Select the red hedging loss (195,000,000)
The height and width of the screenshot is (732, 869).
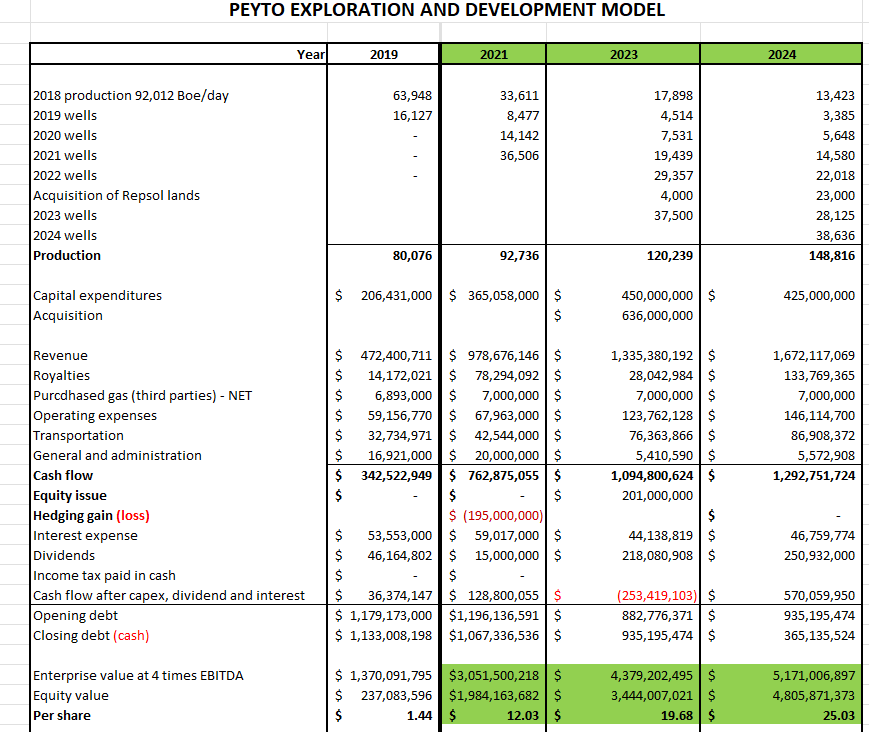[503, 515]
